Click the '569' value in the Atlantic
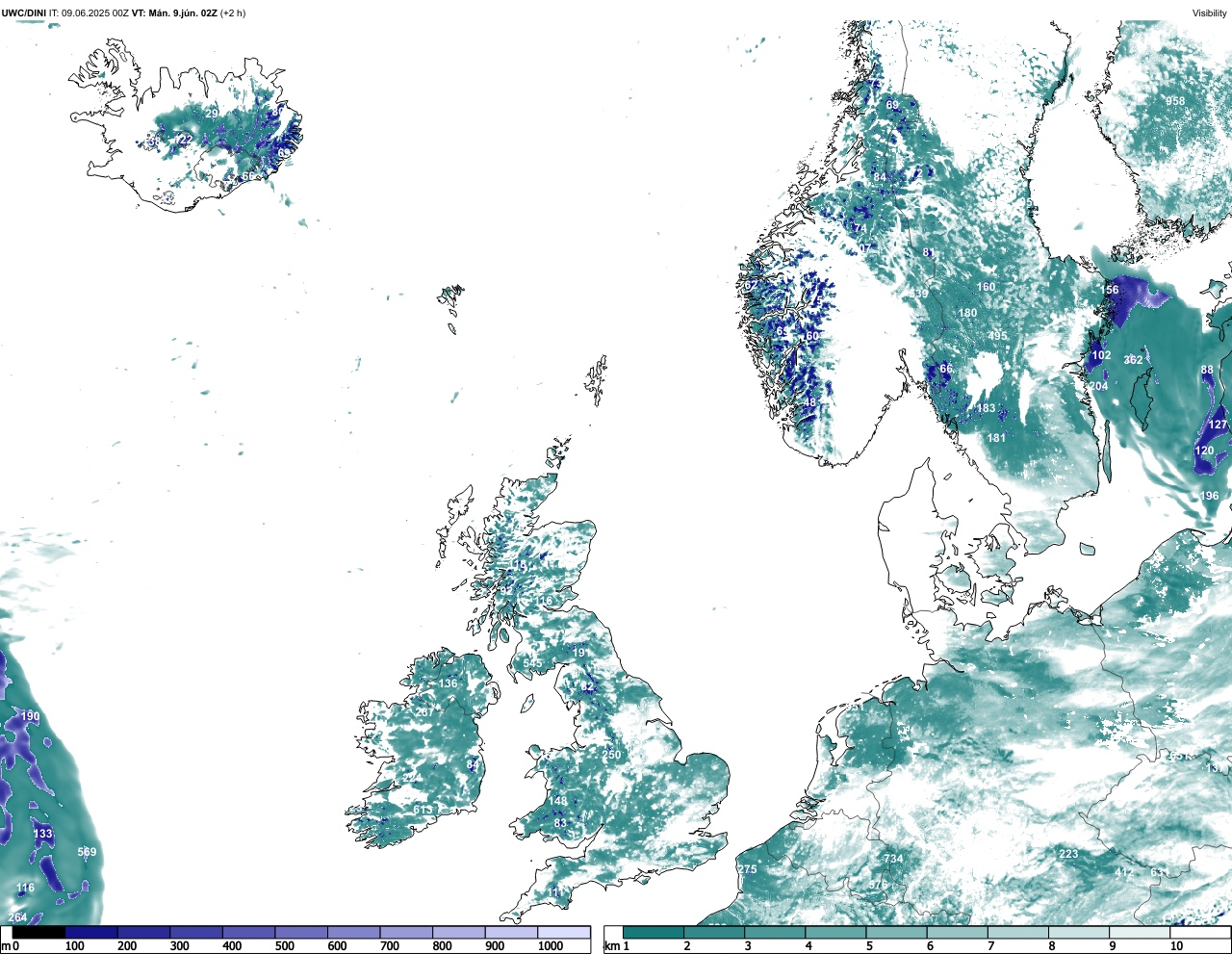This screenshot has width=1232, height=954. click(x=87, y=852)
